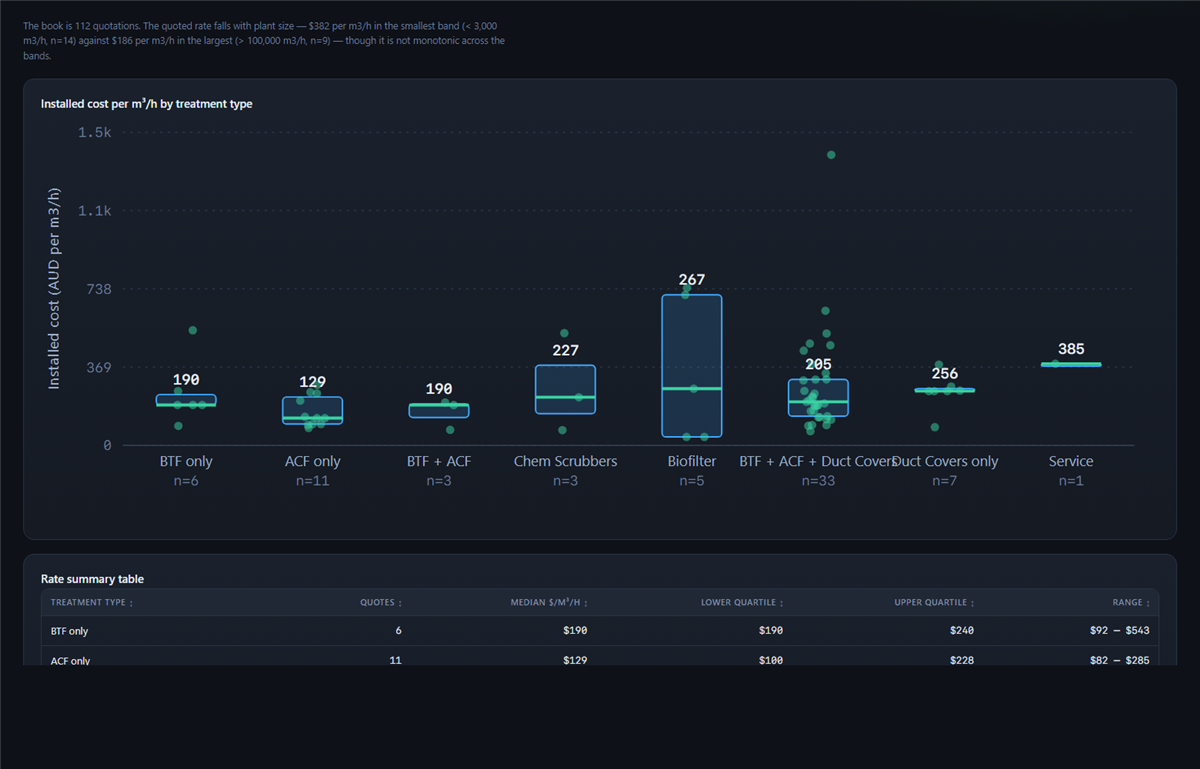Click the "$82 – $285" range cell
The width and height of the screenshot is (1200, 769).
point(1120,661)
